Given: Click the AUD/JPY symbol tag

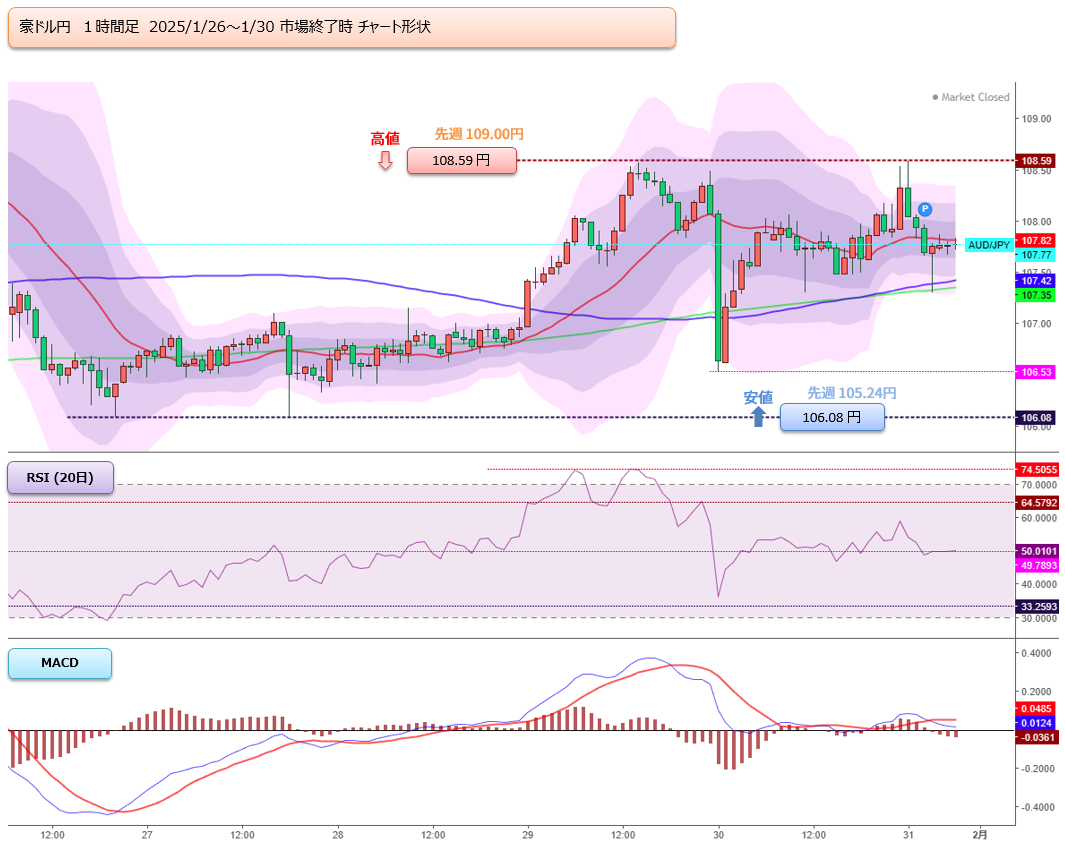Looking at the screenshot, I should (988, 245).
